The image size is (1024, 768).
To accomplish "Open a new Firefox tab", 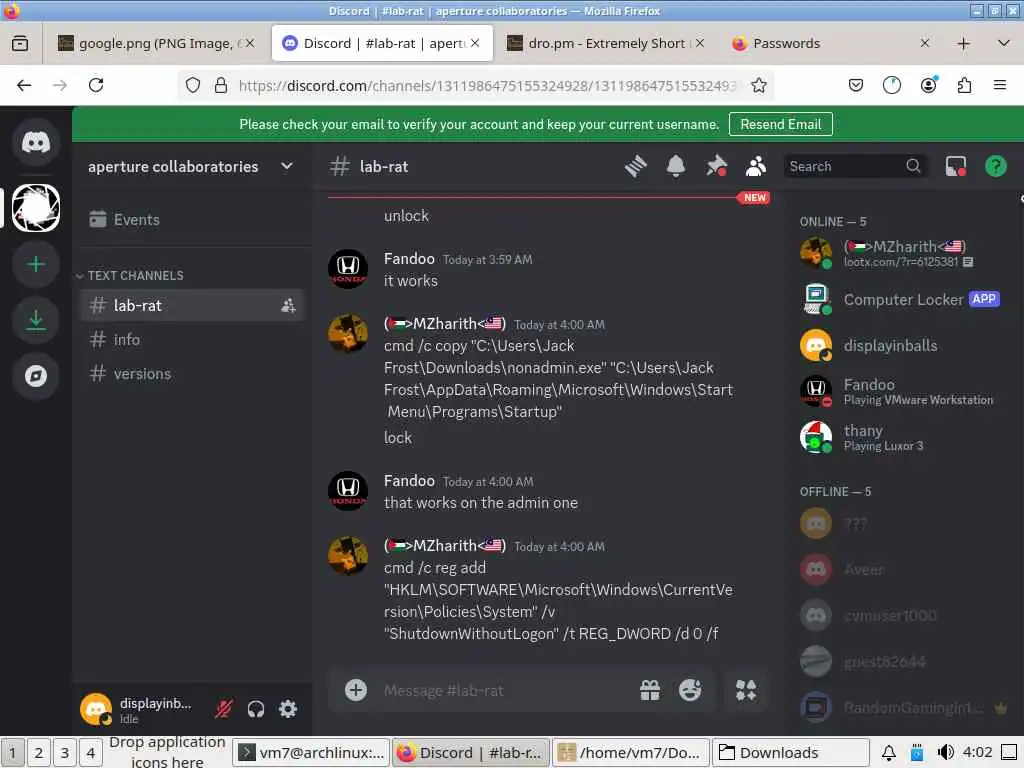I will pos(963,43).
